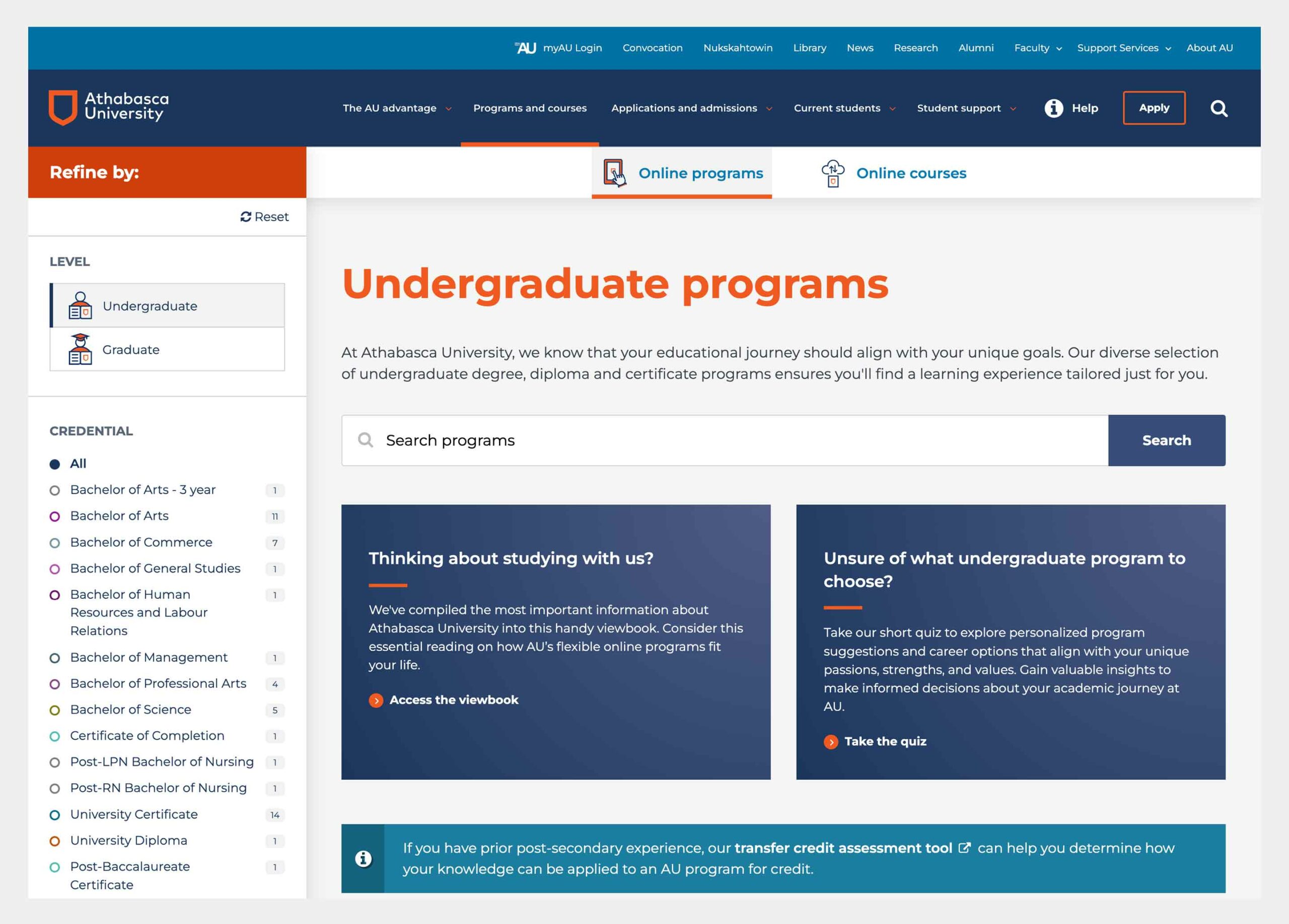Click the Online programs tablet icon
Image resolution: width=1289 pixels, height=924 pixels.
point(614,173)
